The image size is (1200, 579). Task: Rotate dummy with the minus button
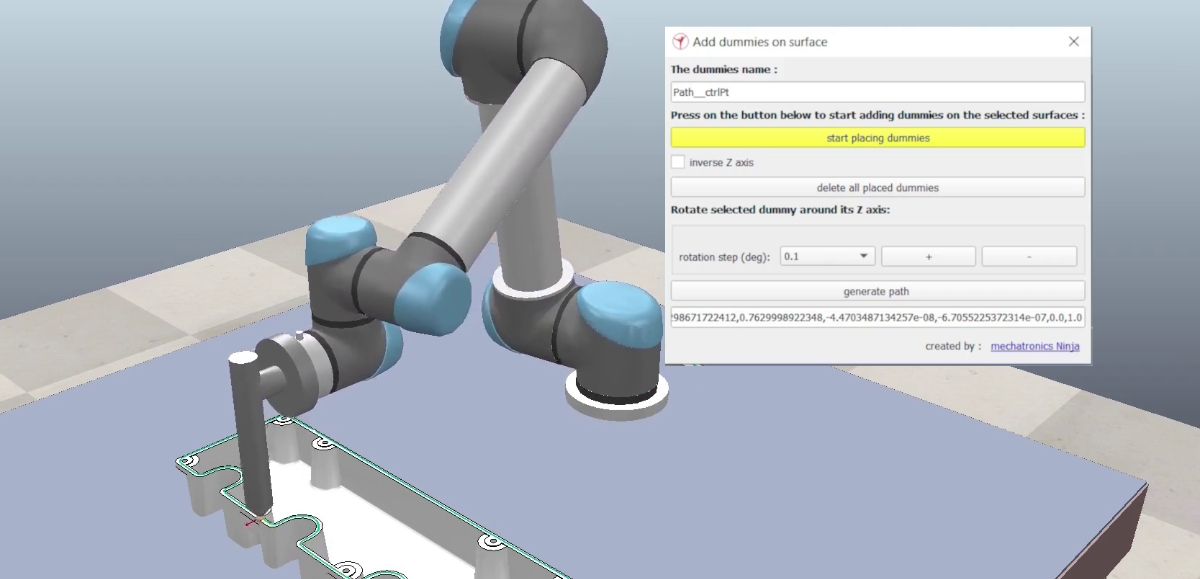point(1029,257)
